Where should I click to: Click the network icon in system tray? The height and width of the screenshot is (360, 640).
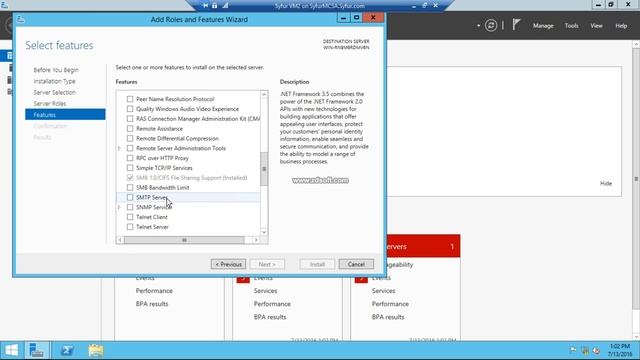click(585, 350)
